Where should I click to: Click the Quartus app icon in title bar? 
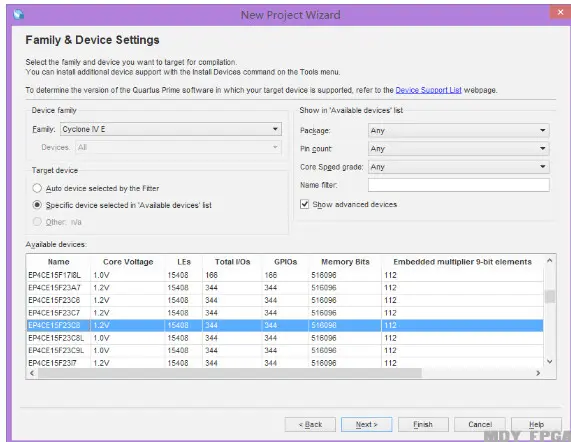pyautogui.click(x=18, y=14)
